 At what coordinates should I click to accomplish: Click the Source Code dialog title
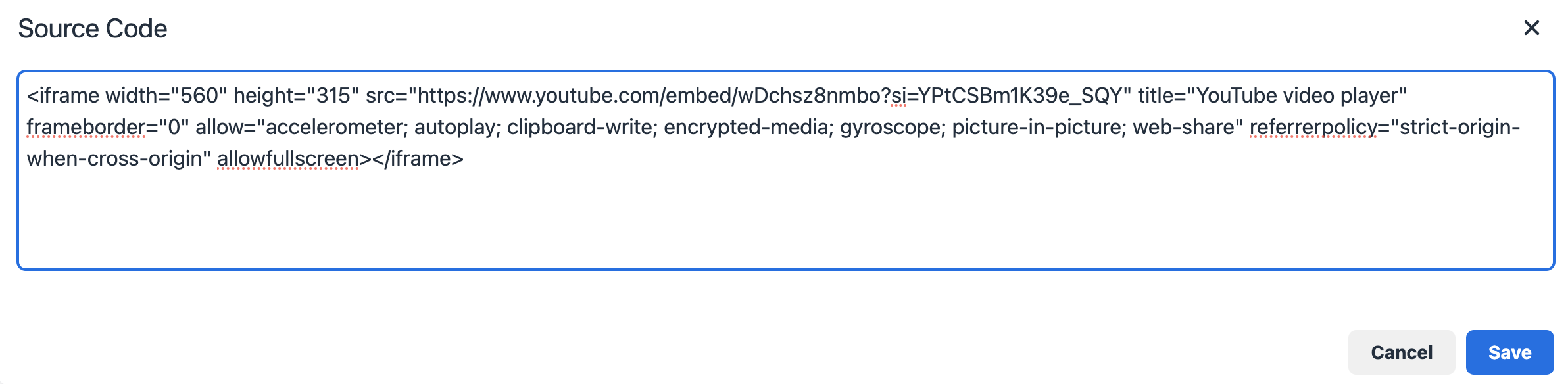click(93, 29)
